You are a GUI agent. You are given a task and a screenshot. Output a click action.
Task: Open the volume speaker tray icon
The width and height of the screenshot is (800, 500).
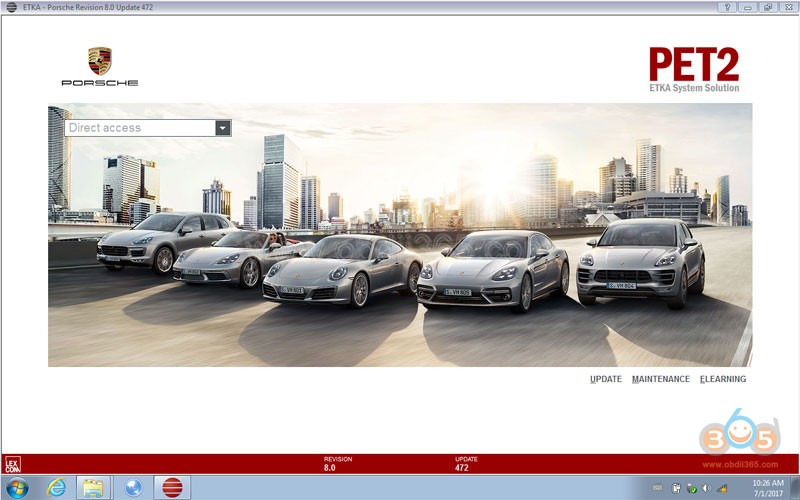[707, 488]
